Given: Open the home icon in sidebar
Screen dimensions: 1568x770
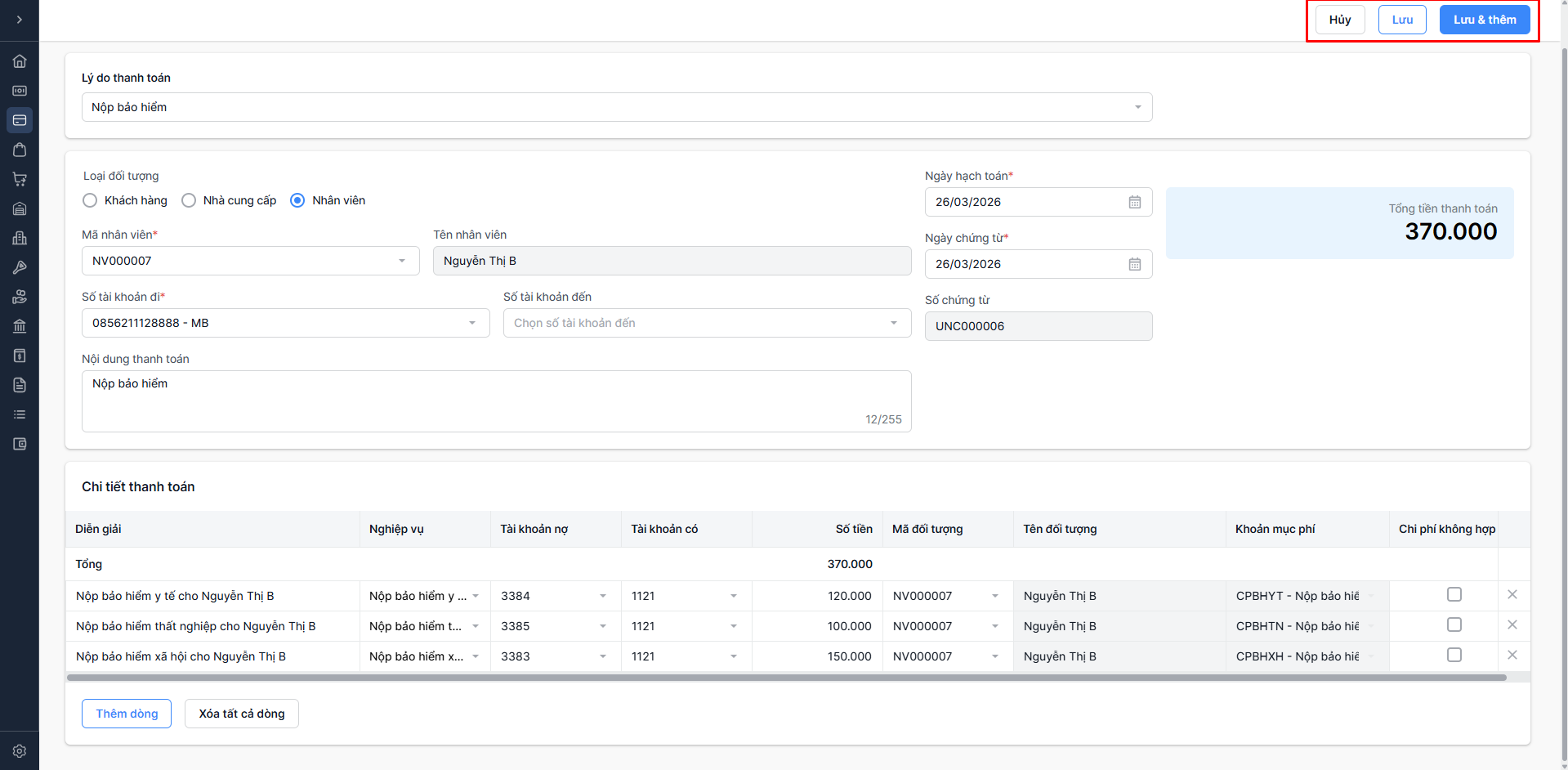Looking at the screenshot, I should (x=20, y=61).
